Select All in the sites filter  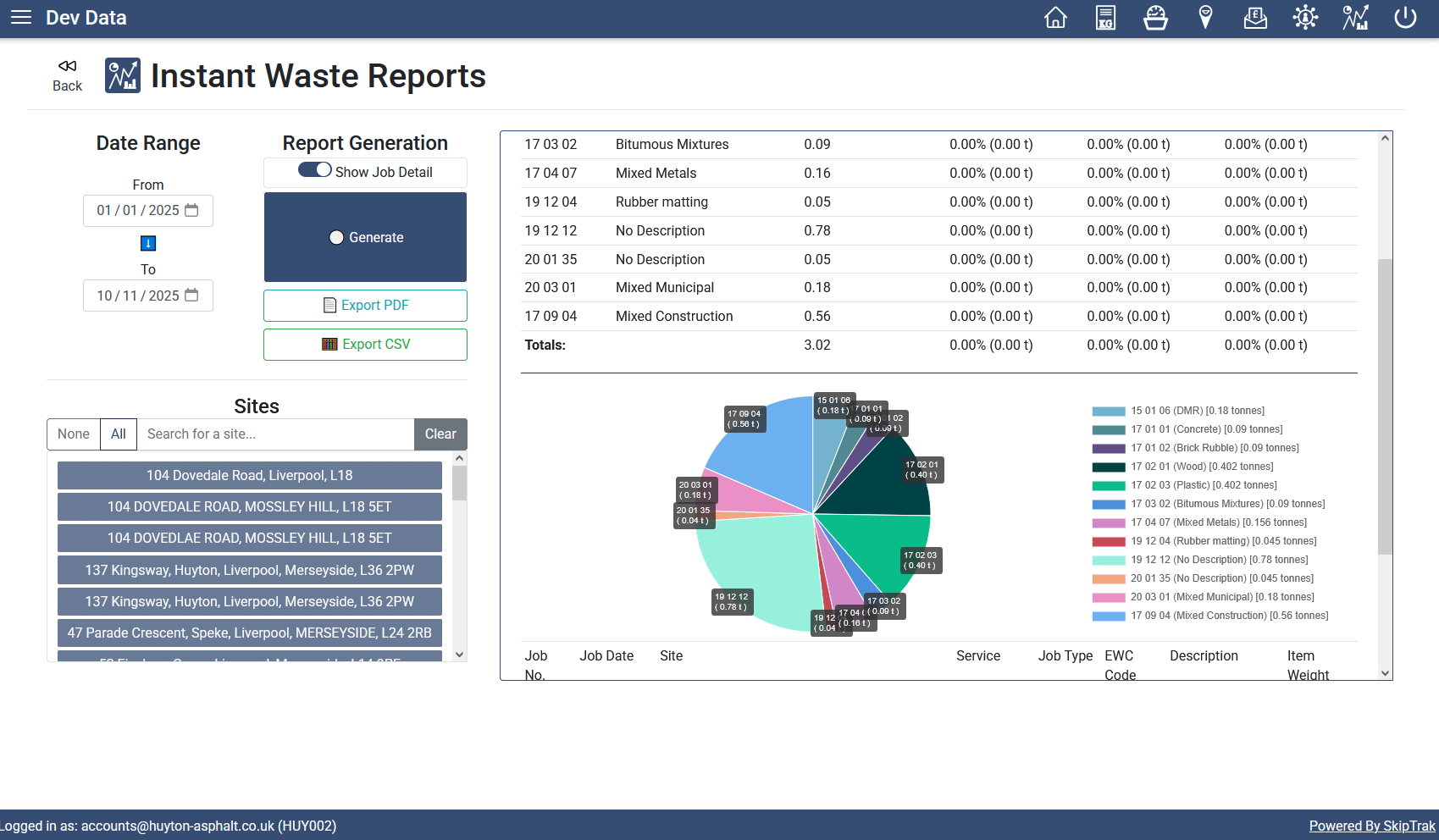[x=119, y=434]
